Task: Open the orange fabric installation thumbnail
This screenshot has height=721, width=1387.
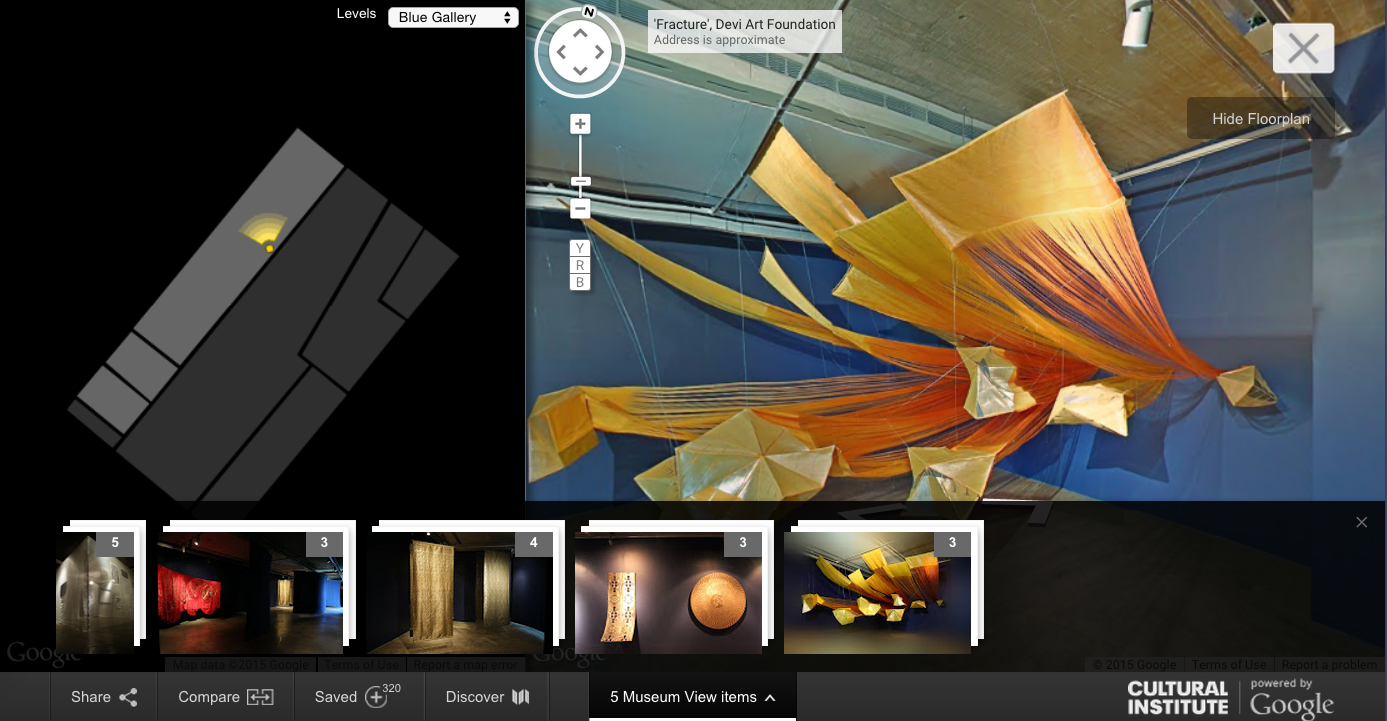Action: coord(877,592)
